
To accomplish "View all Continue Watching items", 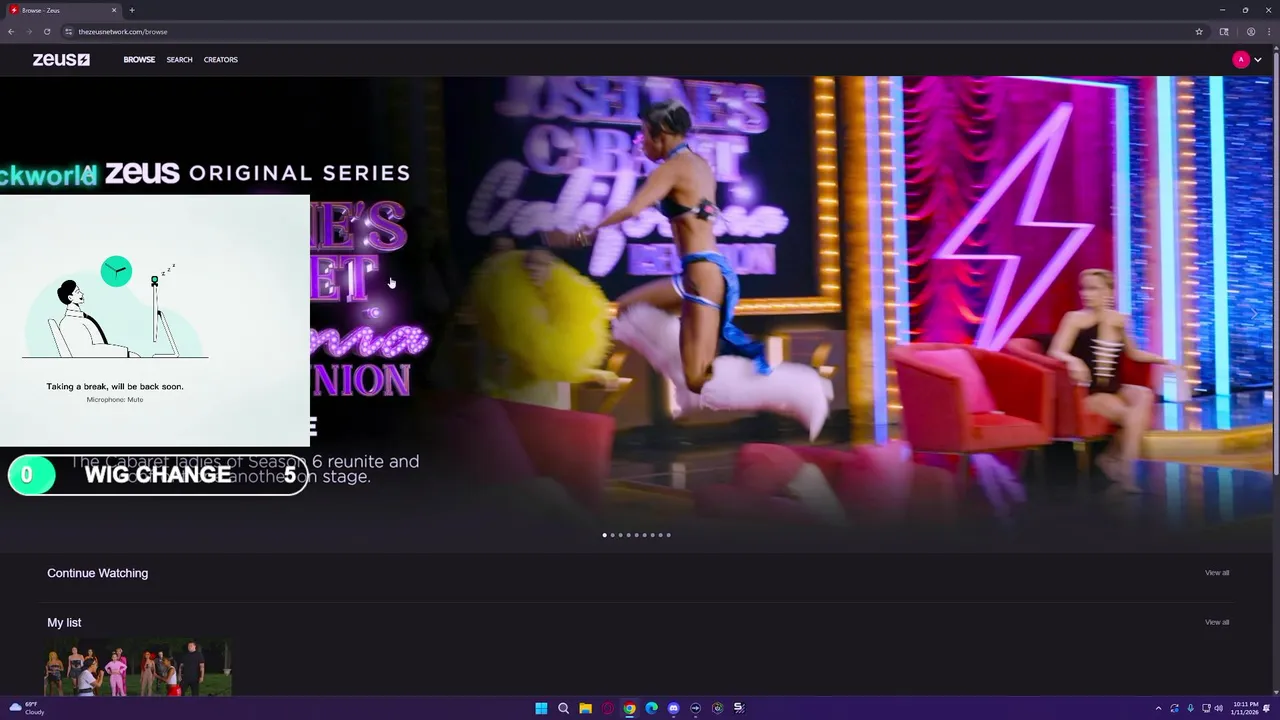I will pyautogui.click(x=1217, y=573).
